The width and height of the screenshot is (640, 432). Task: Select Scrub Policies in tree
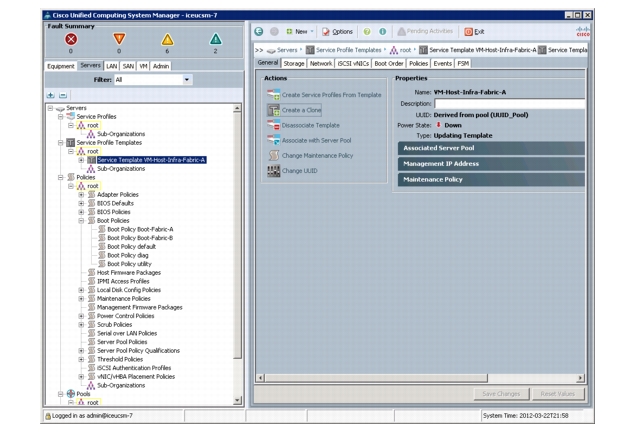(114, 325)
